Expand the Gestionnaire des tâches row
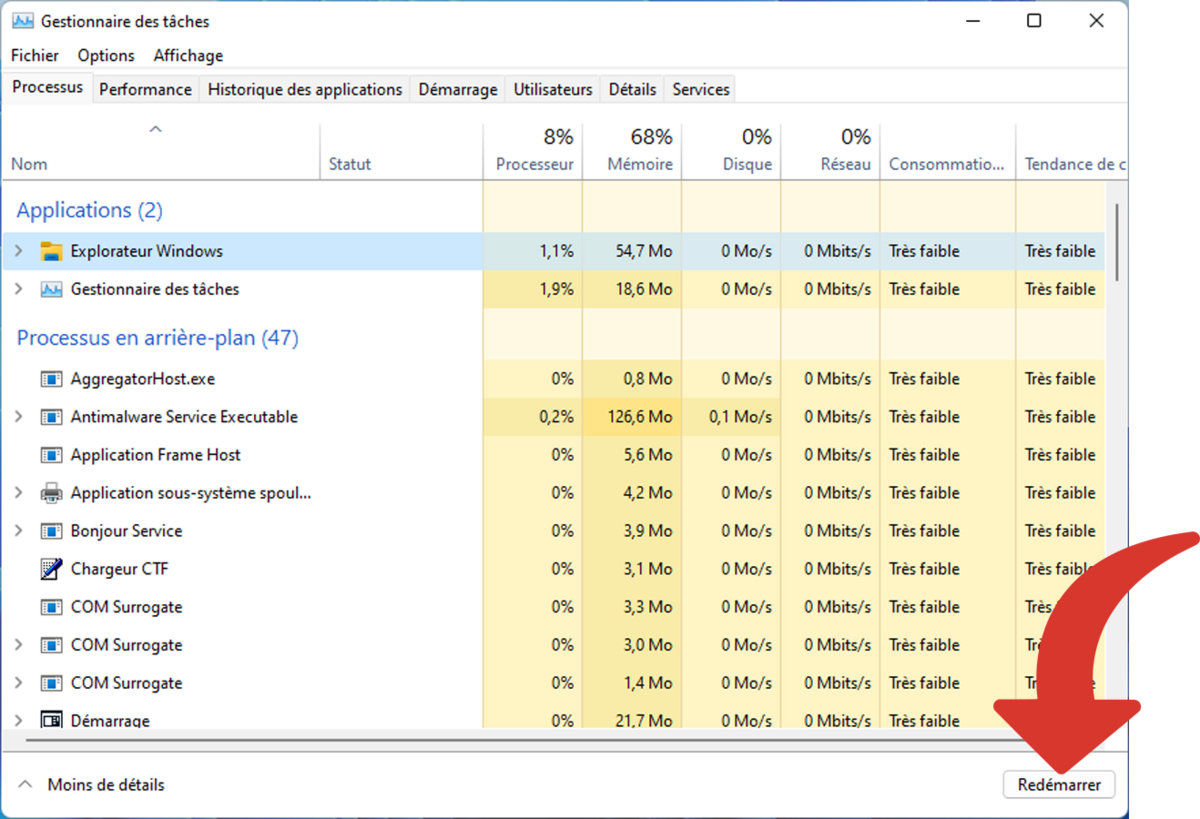1200x819 pixels. [x=18, y=289]
